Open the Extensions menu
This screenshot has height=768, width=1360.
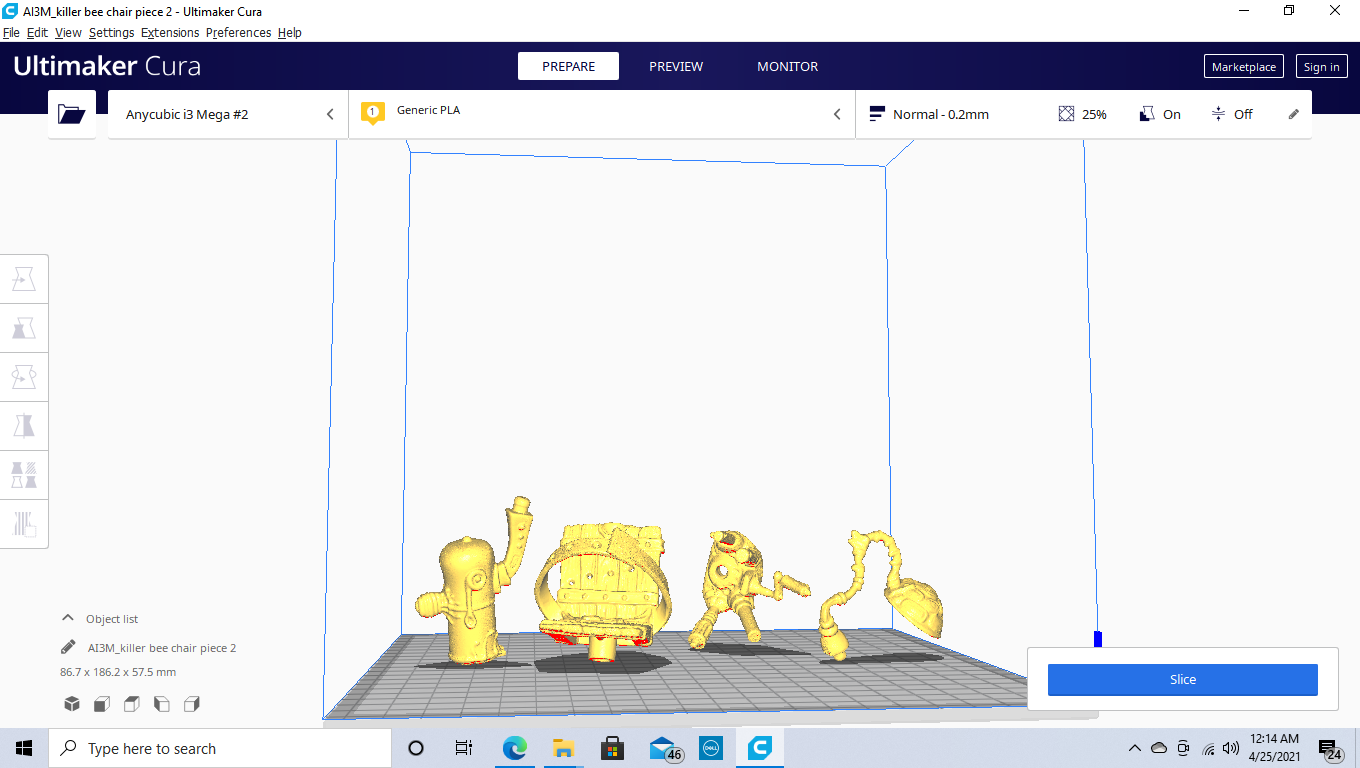click(170, 32)
